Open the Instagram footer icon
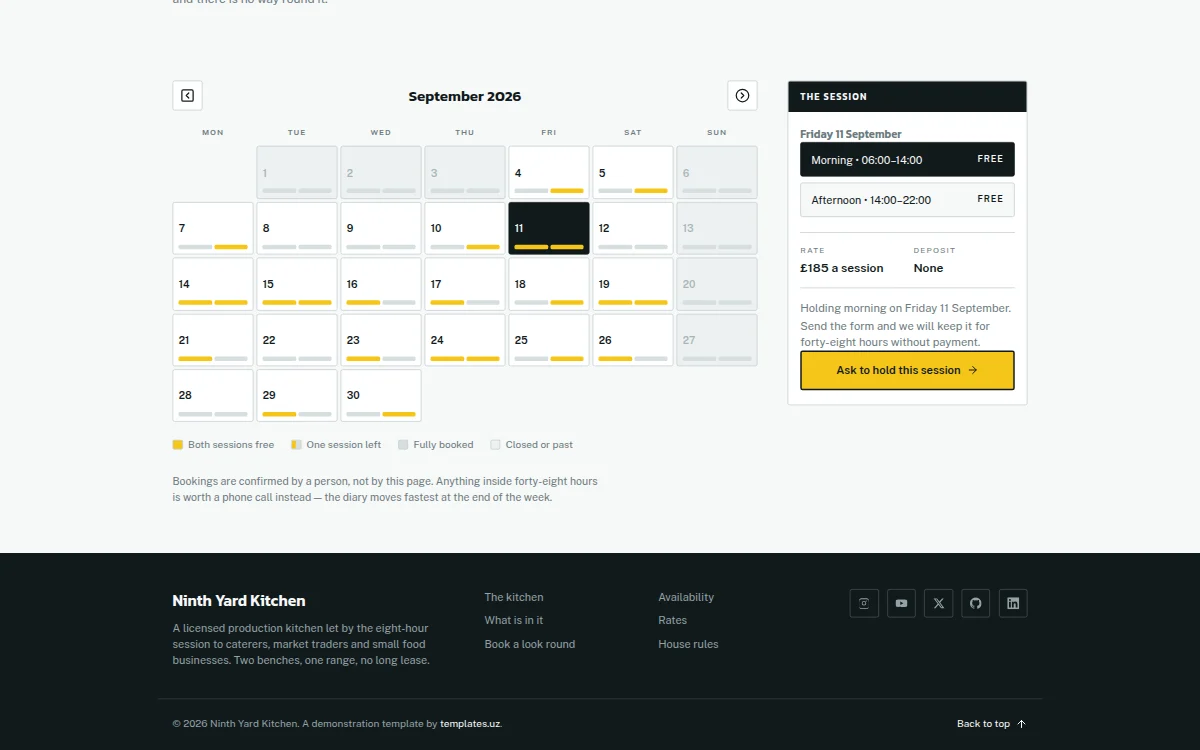1200x750 pixels. pyautogui.click(x=864, y=603)
